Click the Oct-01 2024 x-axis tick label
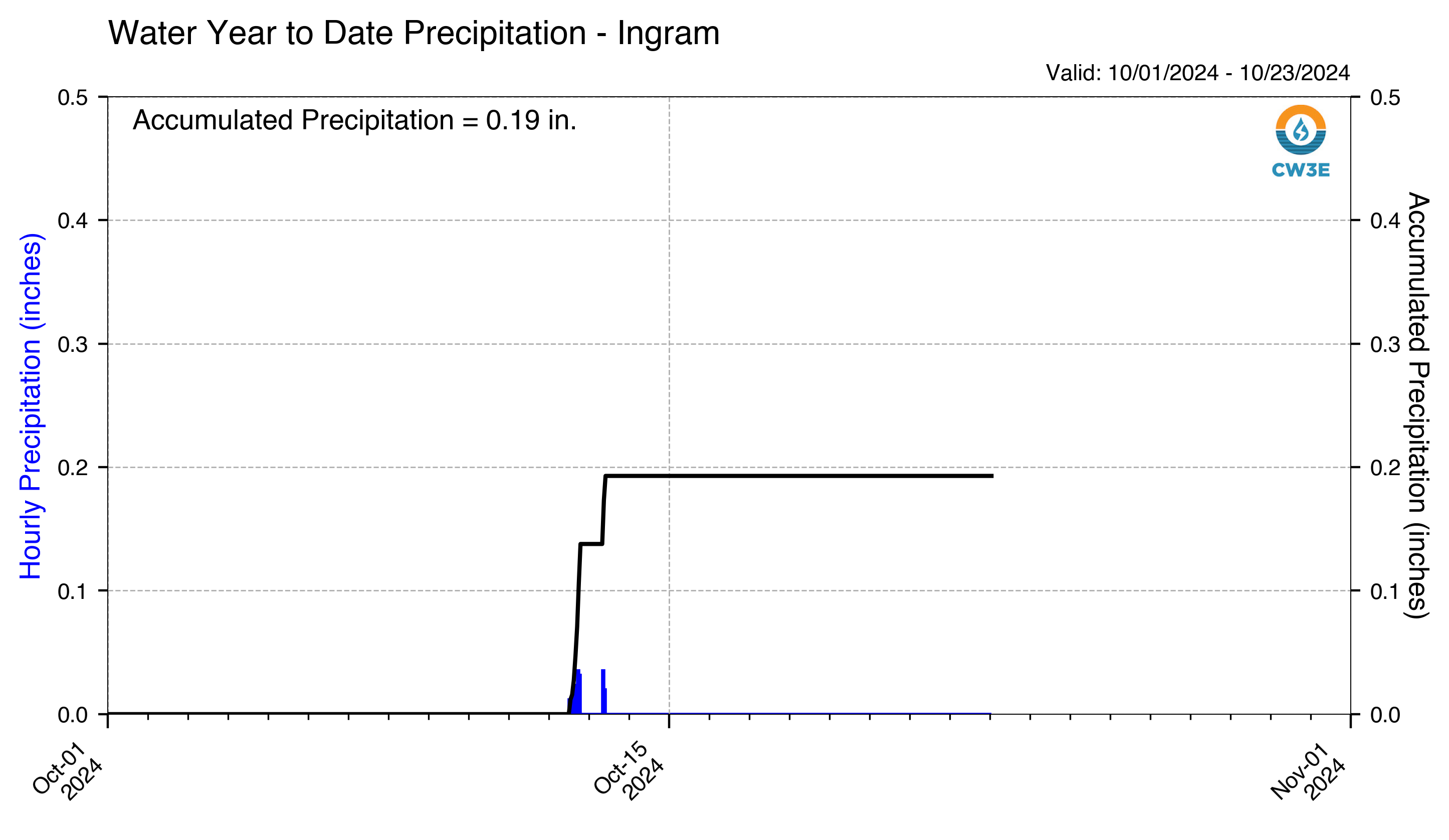The image size is (1449, 840). [68, 772]
